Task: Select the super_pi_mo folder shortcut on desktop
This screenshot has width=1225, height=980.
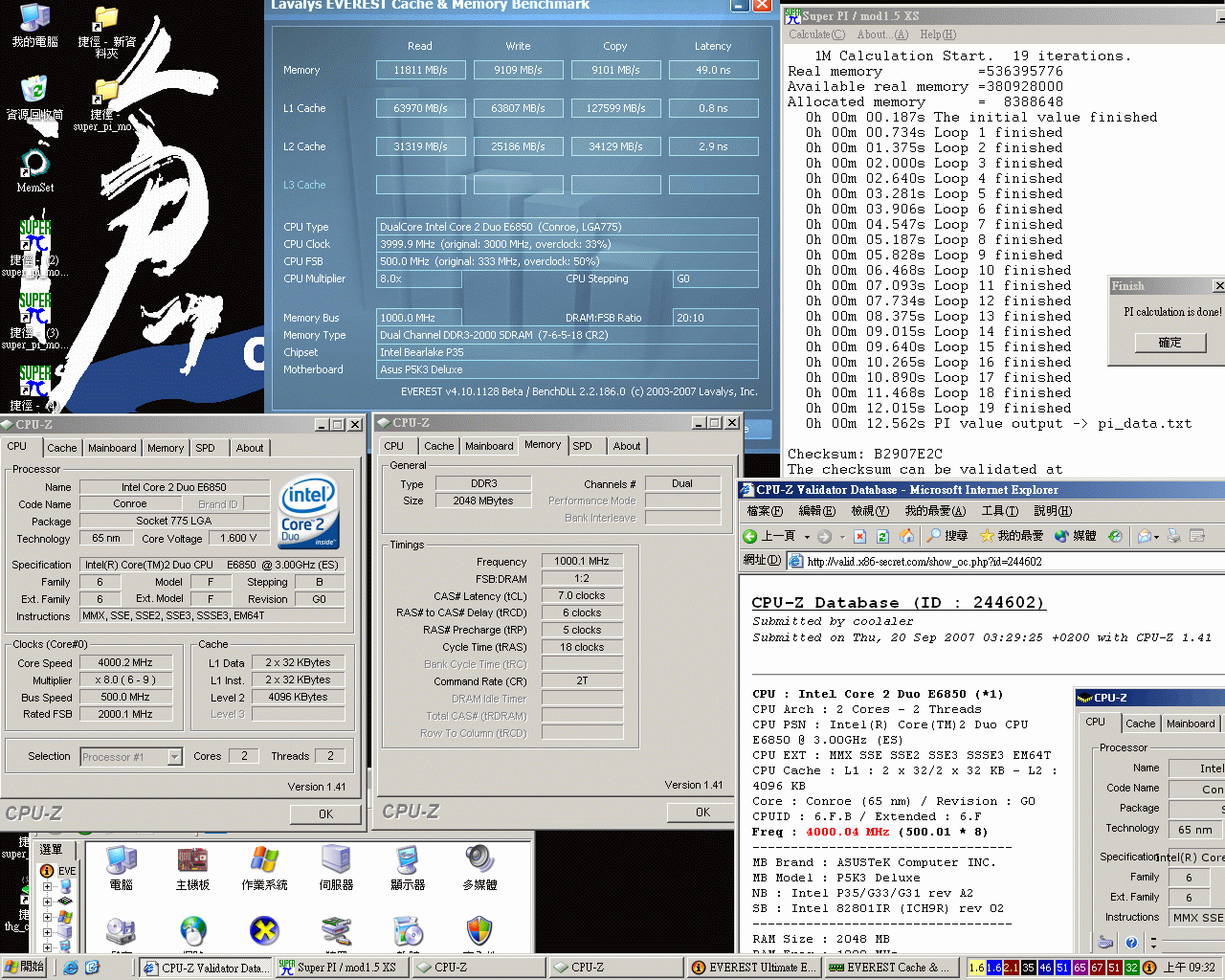Action: [104, 105]
